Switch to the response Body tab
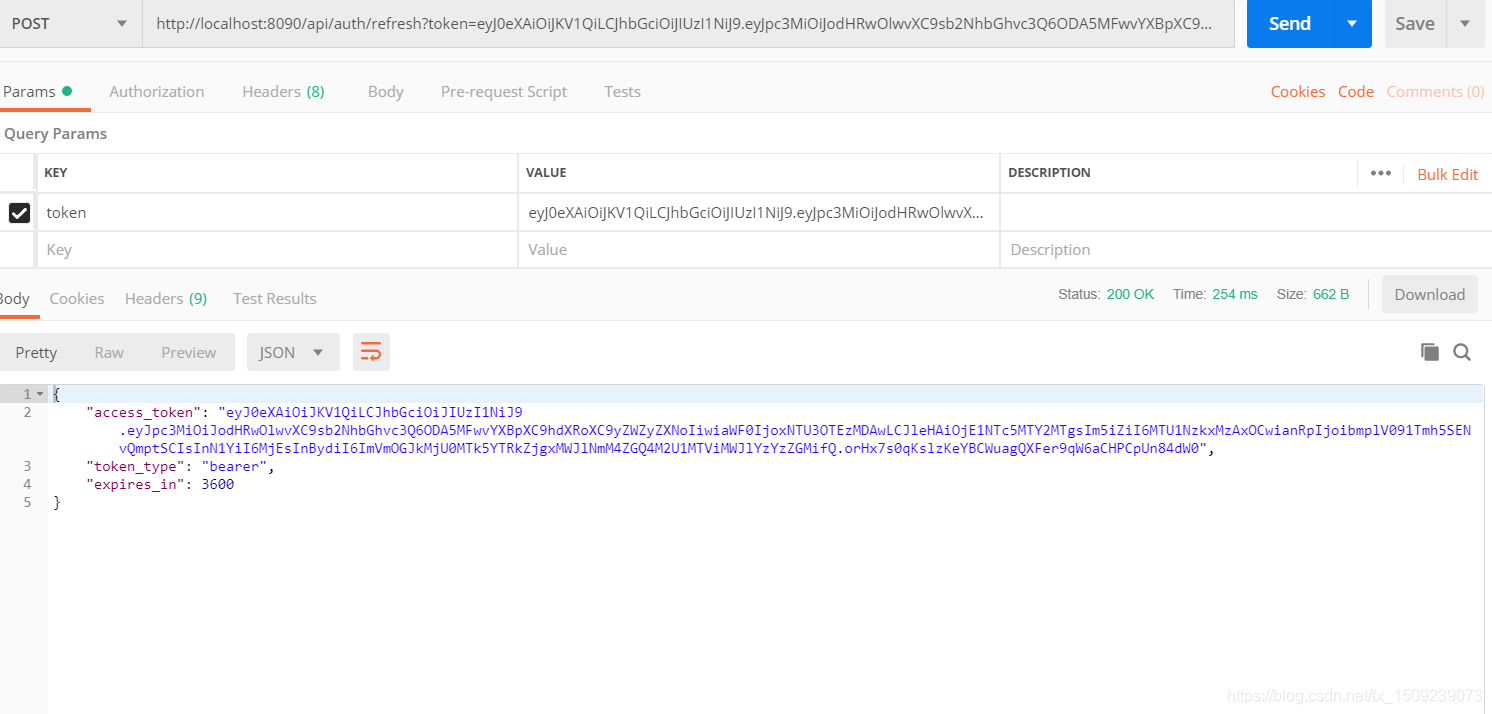 click(15, 298)
